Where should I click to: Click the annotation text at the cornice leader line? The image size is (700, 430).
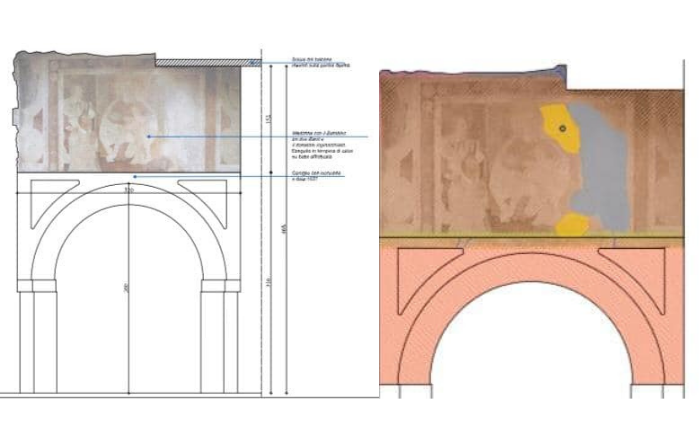pos(317,175)
